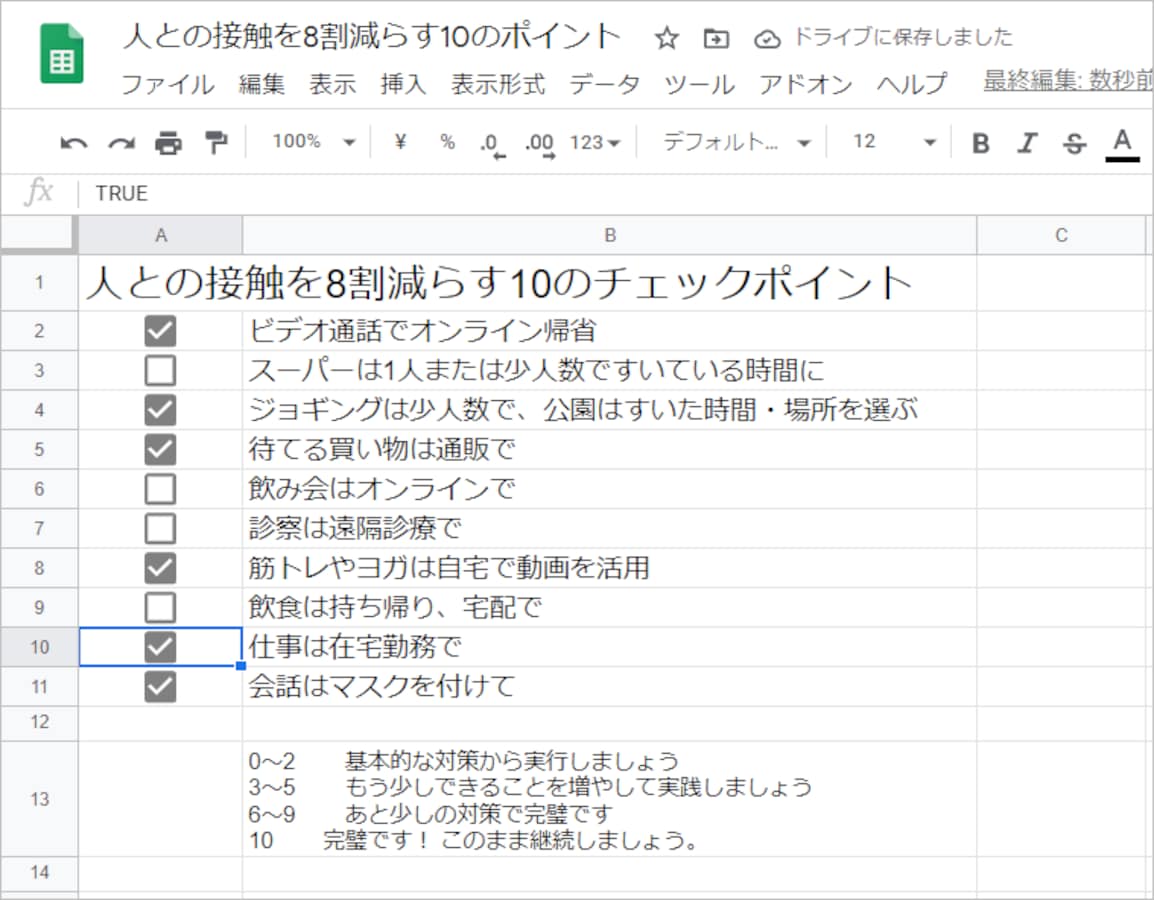Click the formula bar showing TRUE
This screenshot has width=1154, height=900.
615,194
